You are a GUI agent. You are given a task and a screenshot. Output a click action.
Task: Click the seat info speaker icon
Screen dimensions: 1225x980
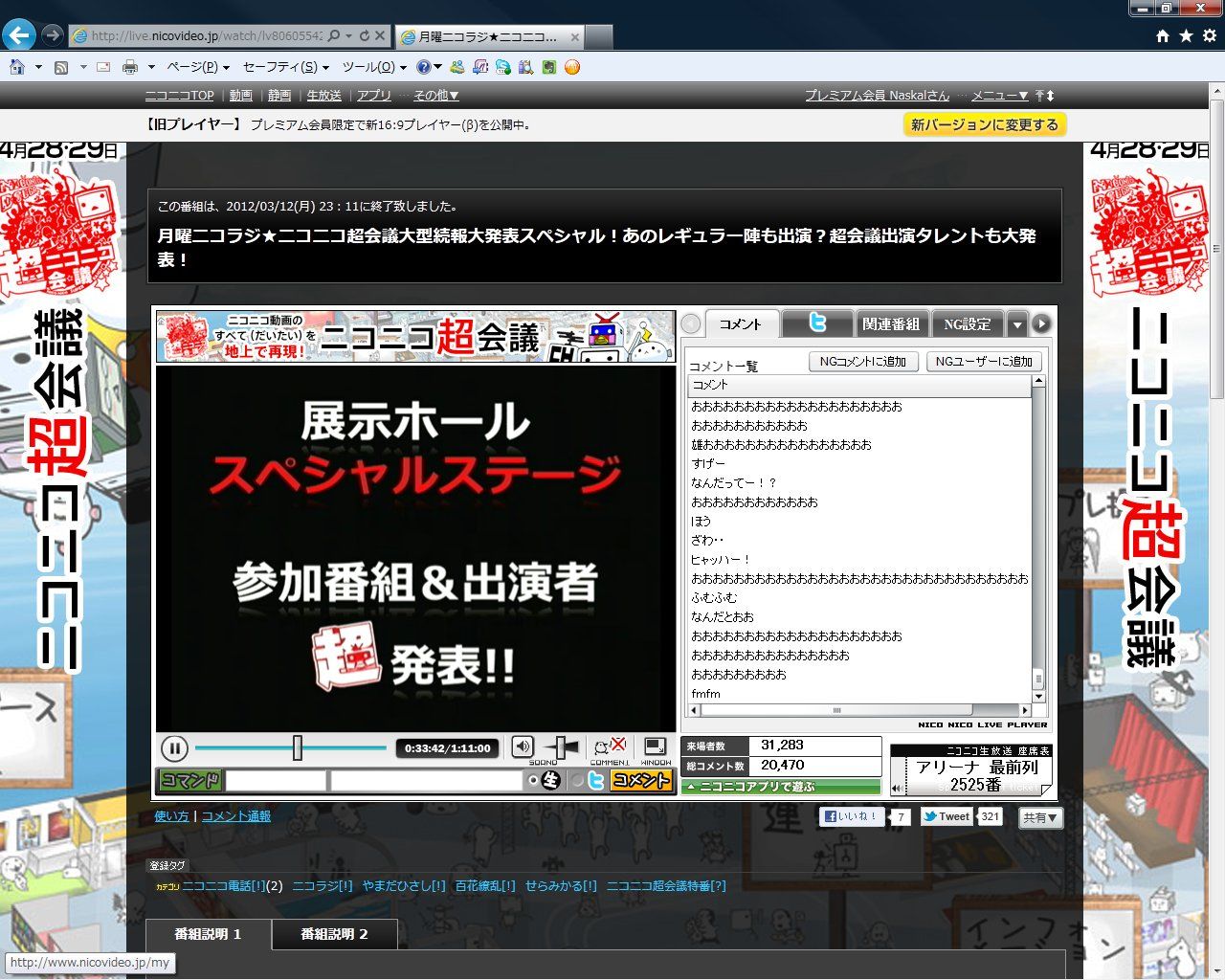pos(898,789)
